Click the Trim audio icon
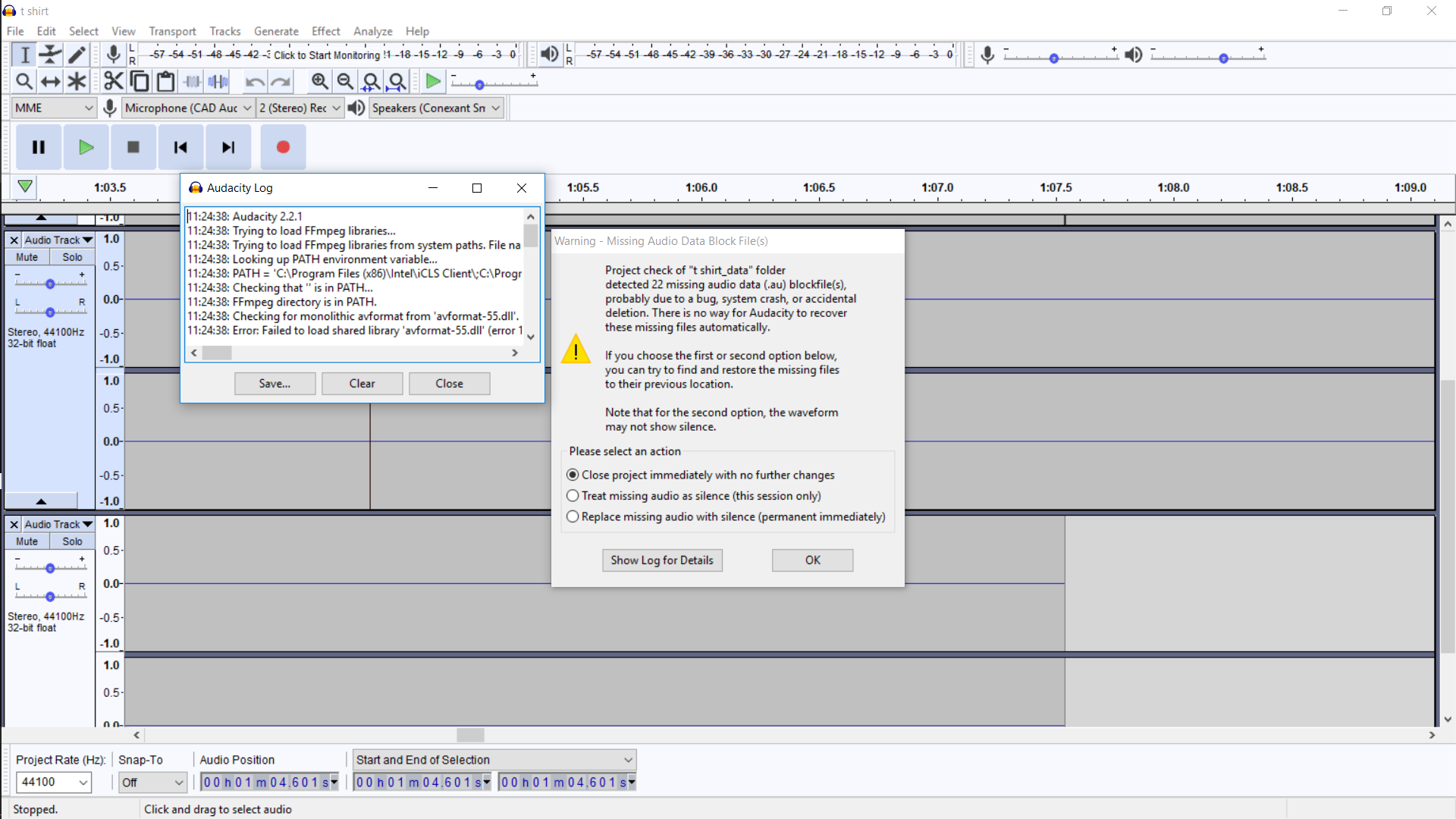The height and width of the screenshot is (819, 1456). point(193,81)
